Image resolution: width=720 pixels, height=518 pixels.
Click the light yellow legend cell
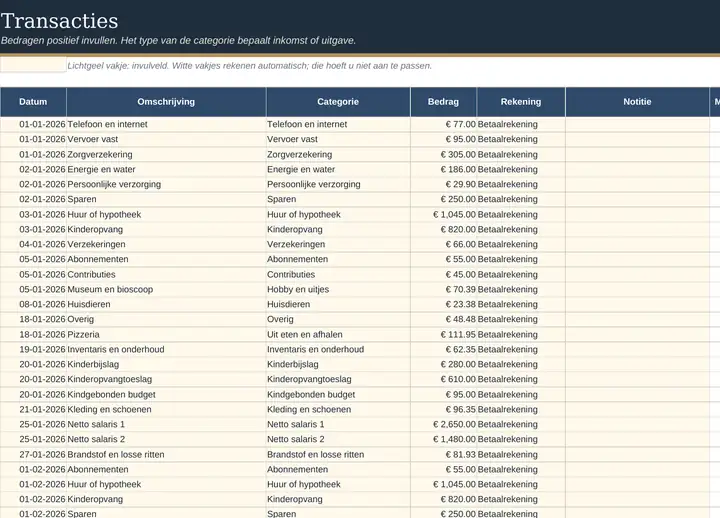(x=33, y=65)
